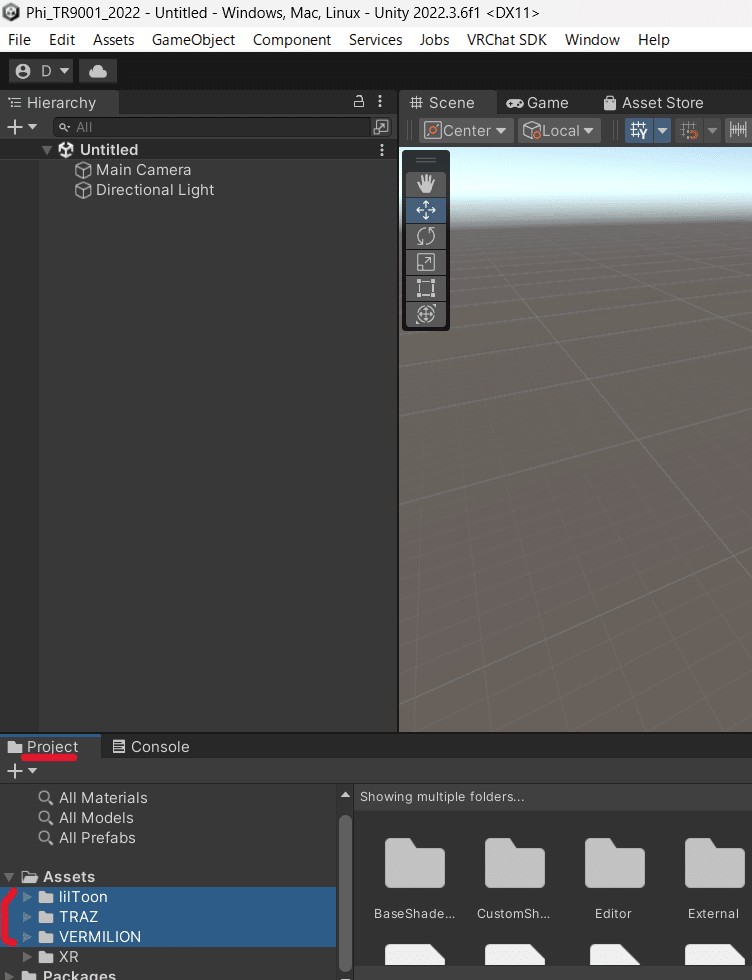Select Main Camera object
Screen dimensions: 752x980
[x=143, y=170]
